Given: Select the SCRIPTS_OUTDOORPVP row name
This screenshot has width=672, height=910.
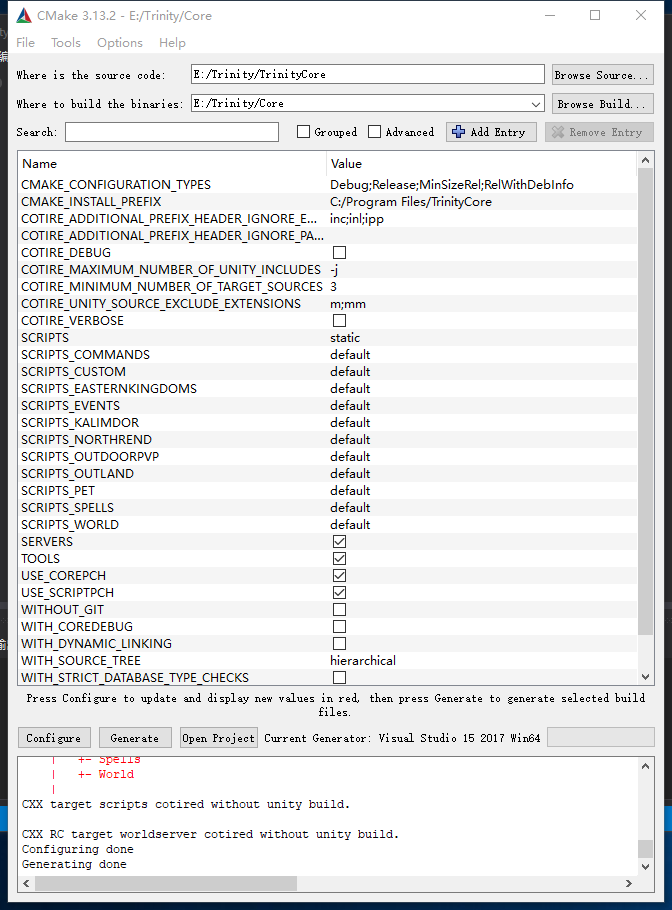Looking at the screenshot, I should pos(90,457).
